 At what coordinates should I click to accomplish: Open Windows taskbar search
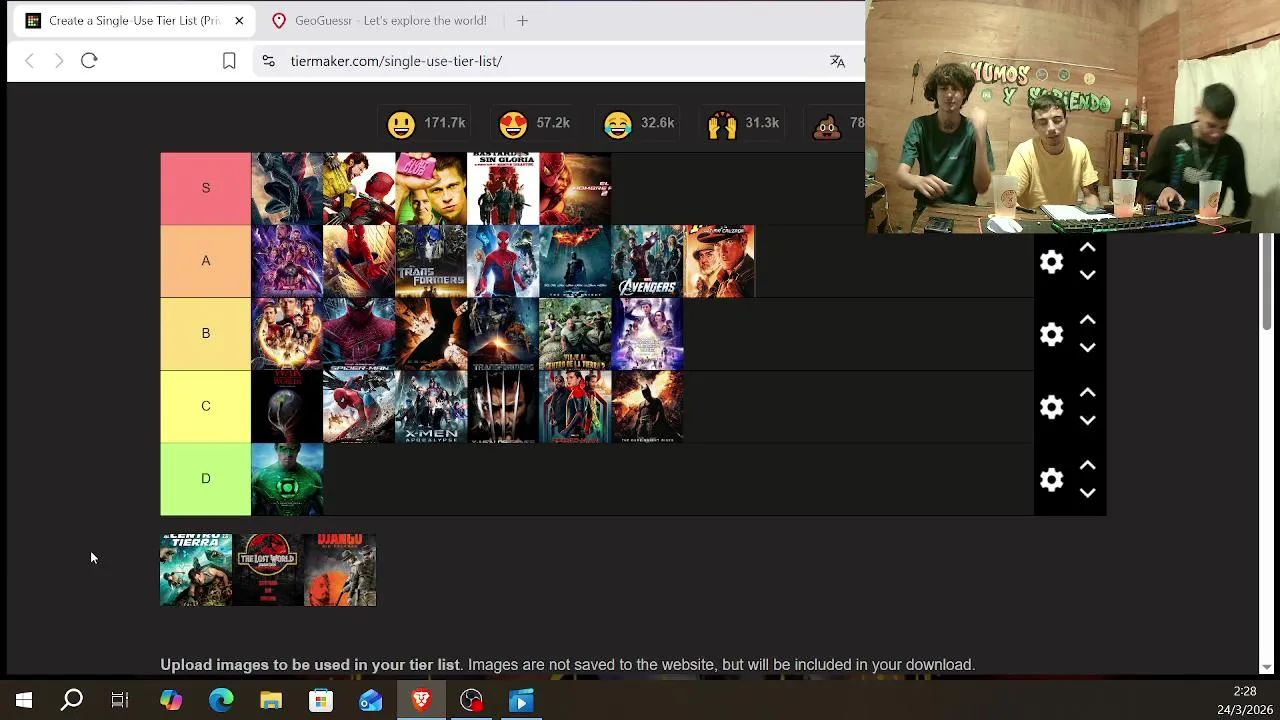[72, 700]
